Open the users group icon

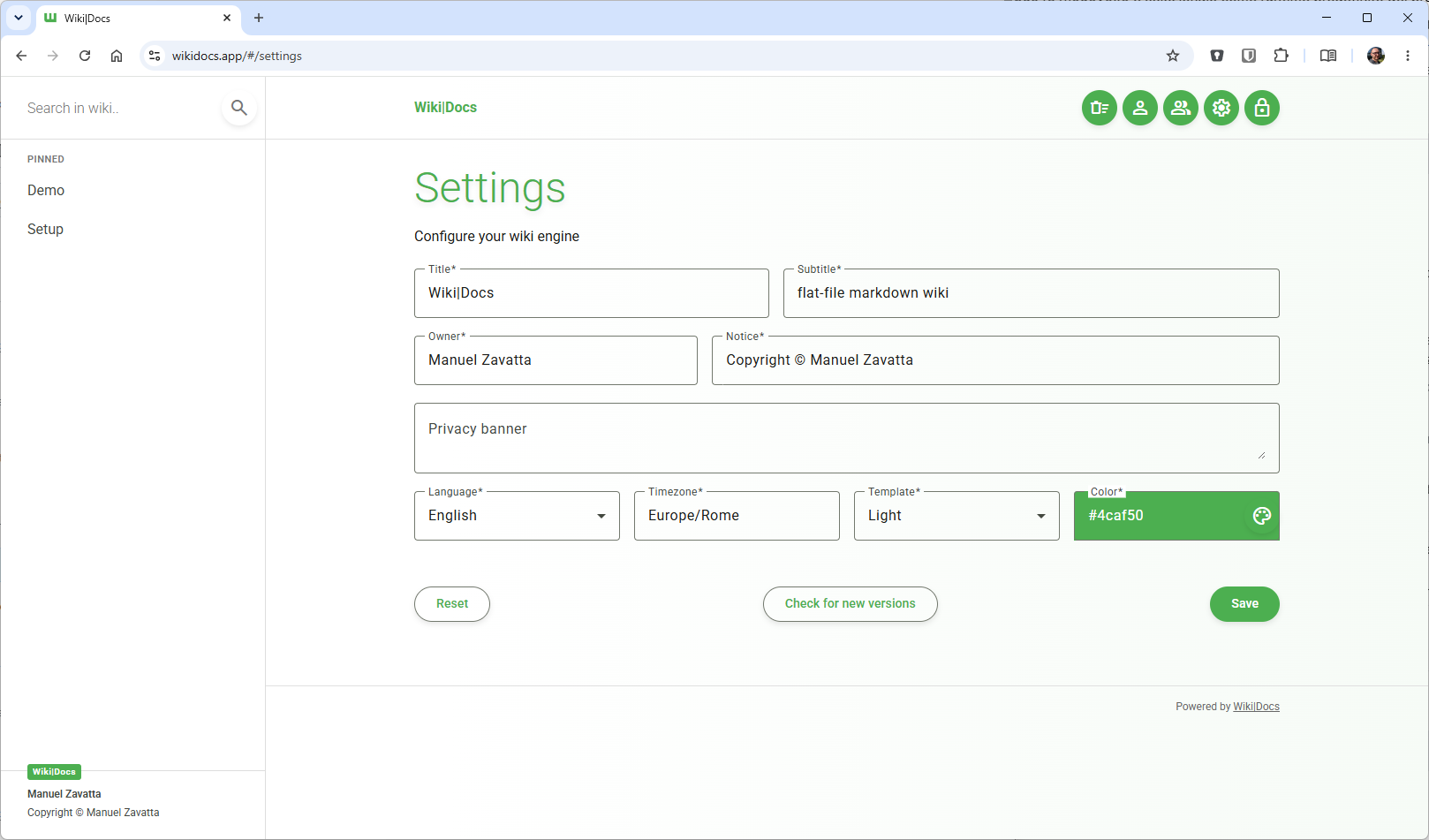[x=1181, y=108]
